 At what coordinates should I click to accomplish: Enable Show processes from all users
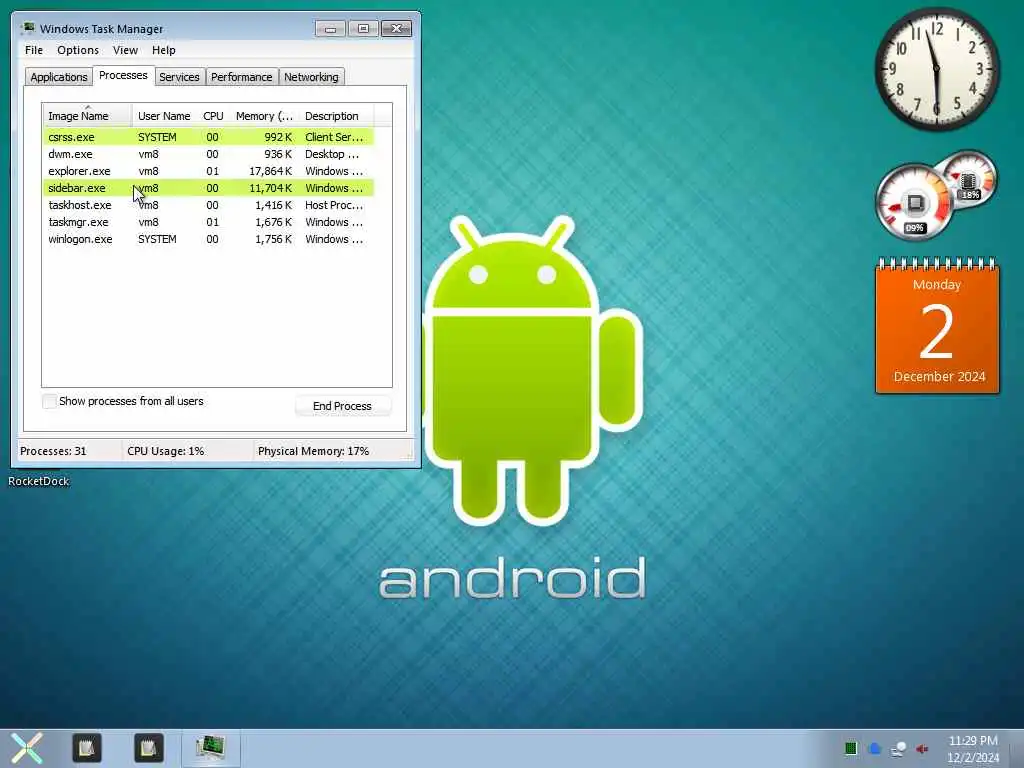point(50,401)
